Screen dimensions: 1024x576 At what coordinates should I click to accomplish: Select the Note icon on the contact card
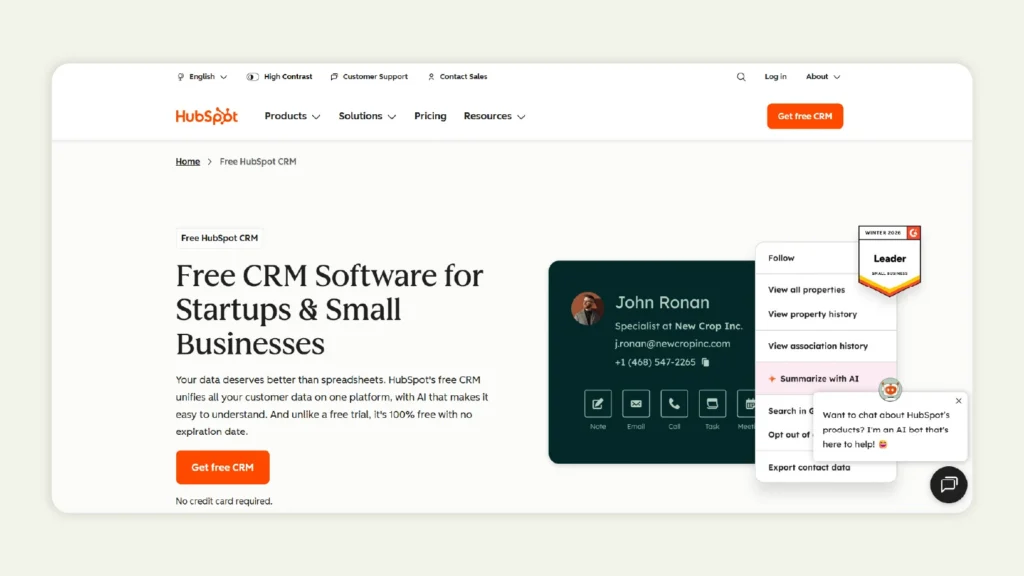pos(597,405)
